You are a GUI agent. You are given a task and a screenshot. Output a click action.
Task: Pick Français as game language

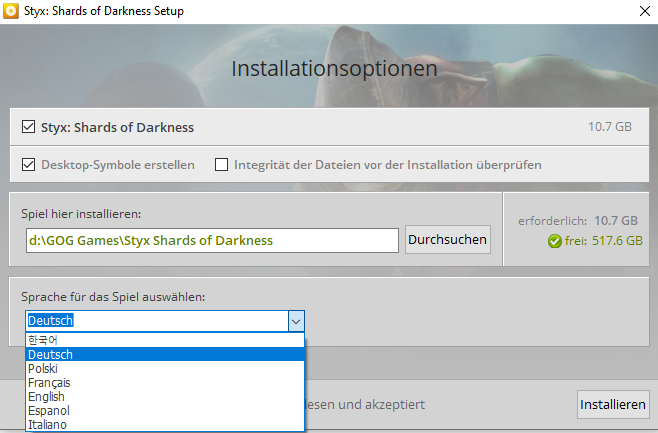tap(165, 383)
